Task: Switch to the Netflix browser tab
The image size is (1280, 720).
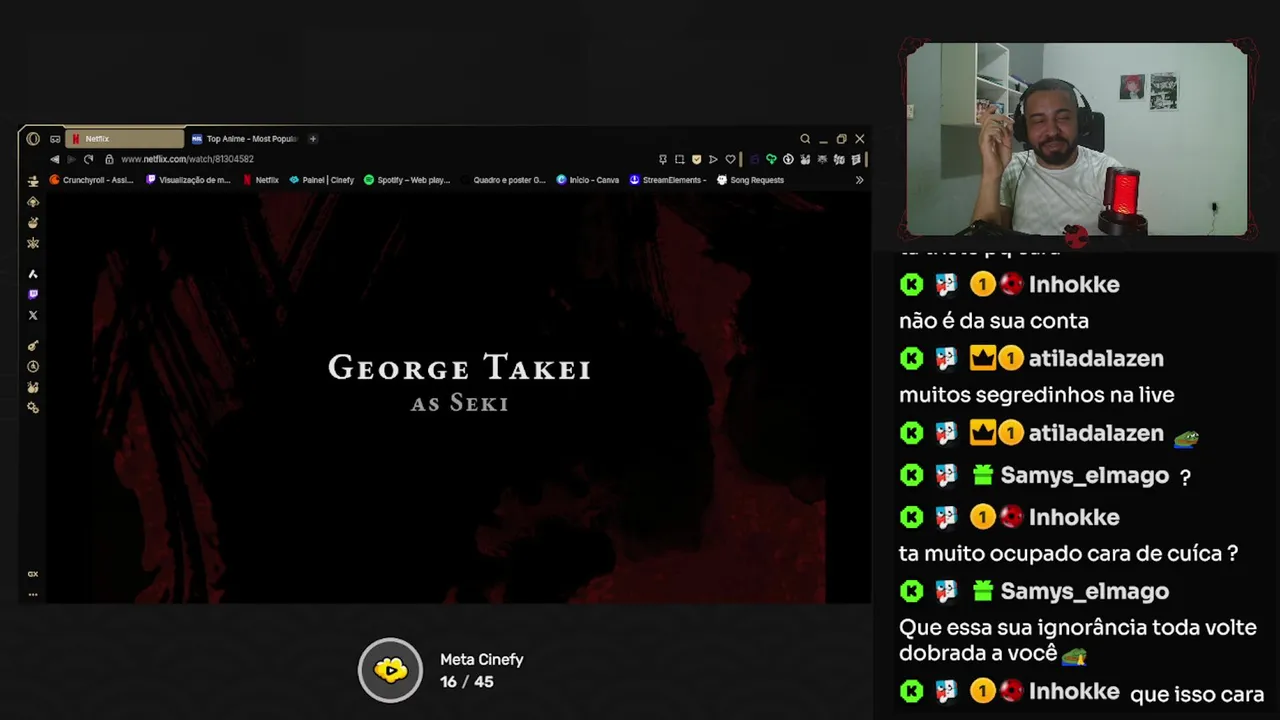Action: click(x=125, y=139)
